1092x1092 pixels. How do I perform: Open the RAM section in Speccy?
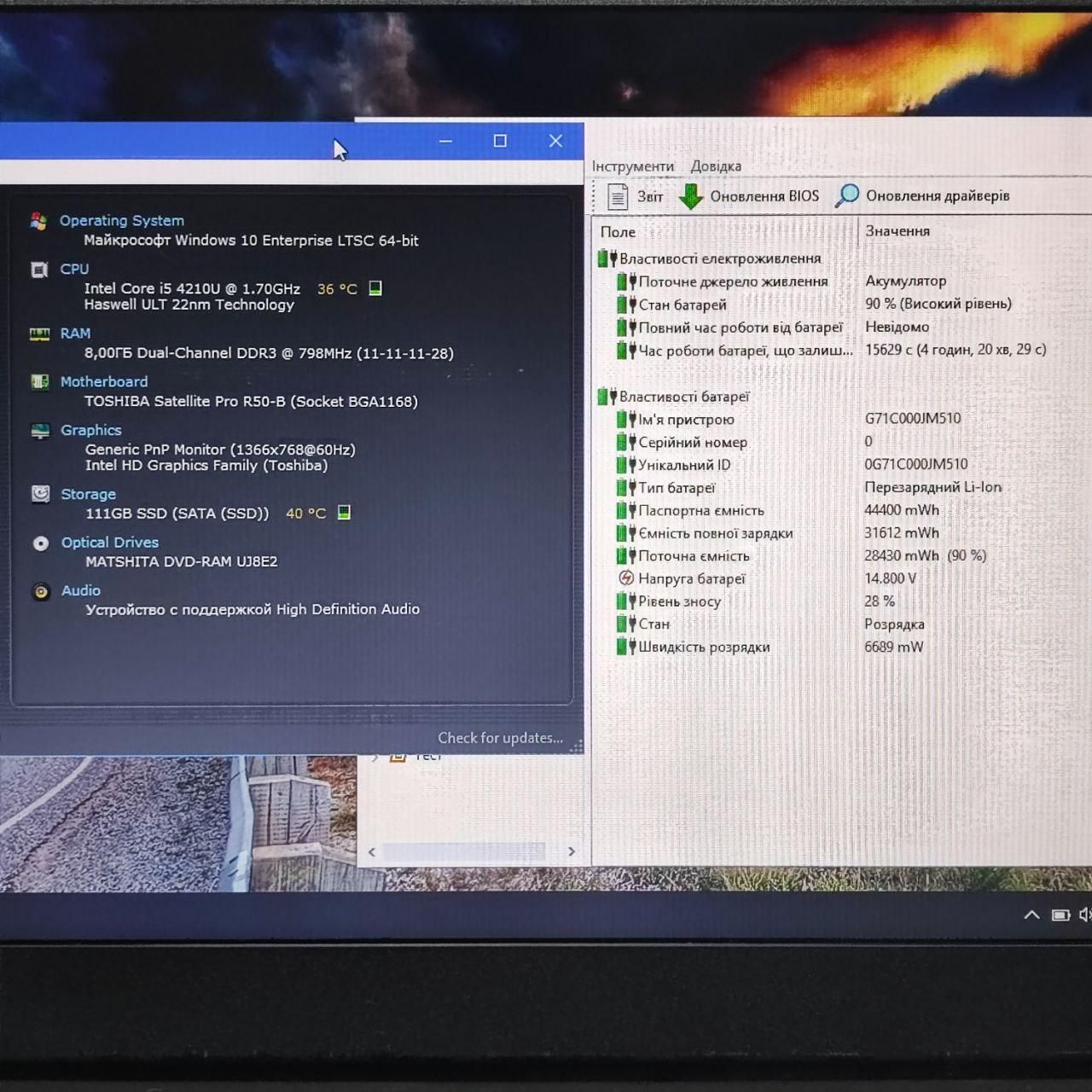[x=75, y=333]
